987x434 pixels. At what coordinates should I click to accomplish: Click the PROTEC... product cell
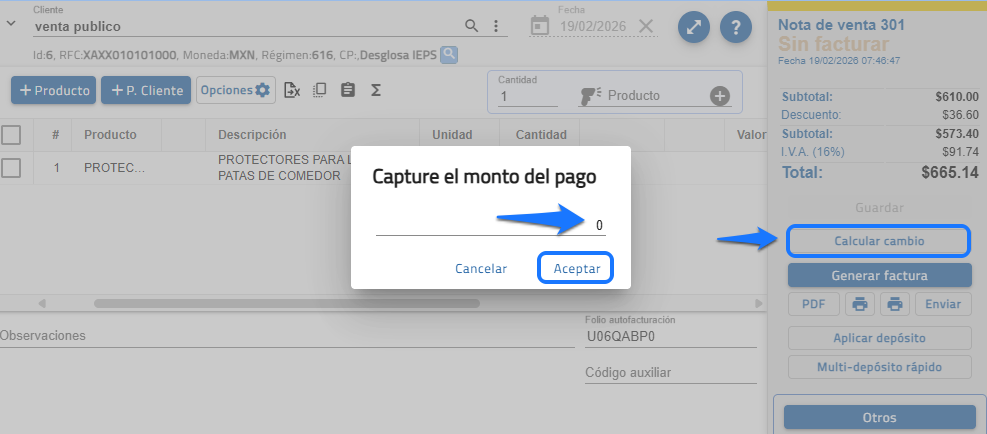(x=115, y=168)
